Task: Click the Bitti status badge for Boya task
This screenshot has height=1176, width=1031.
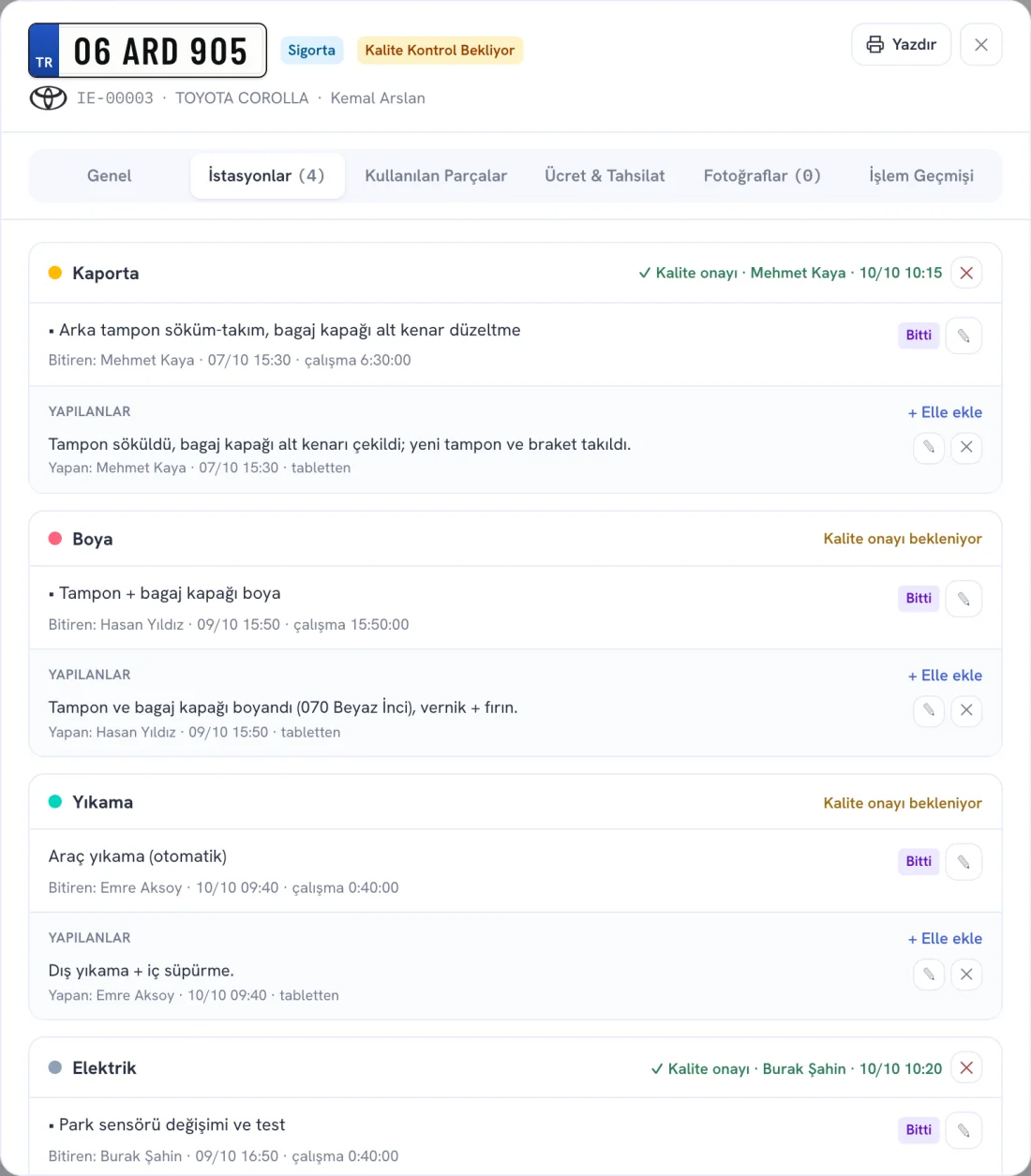Action: coord(919,598)
